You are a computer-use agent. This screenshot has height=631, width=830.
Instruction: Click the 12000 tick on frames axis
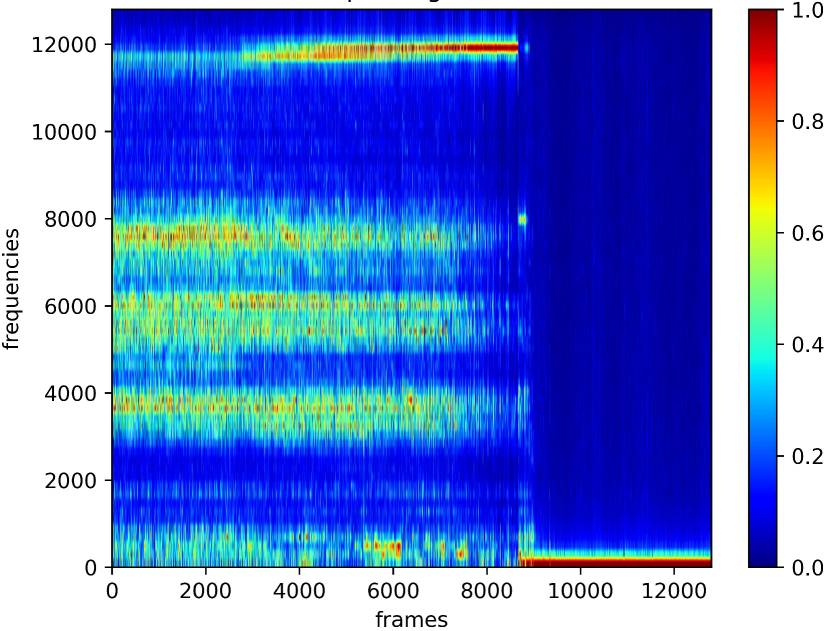click(674, 591)
